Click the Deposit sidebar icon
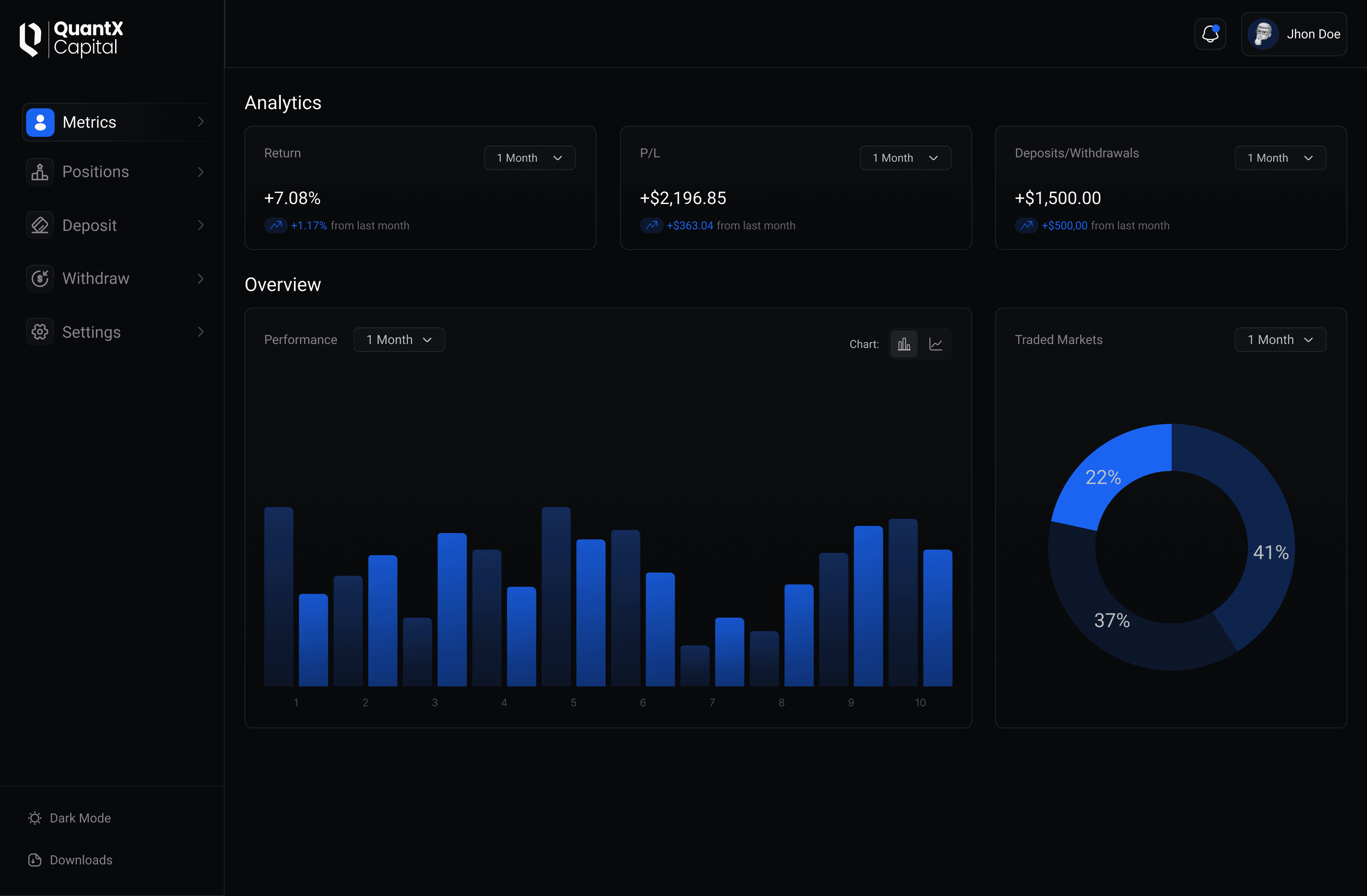 40,225
